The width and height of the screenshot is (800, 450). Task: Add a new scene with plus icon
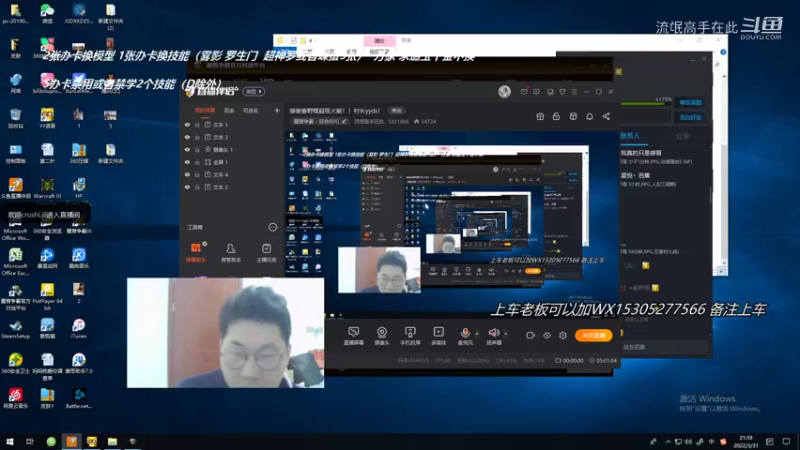pos(277,110)
